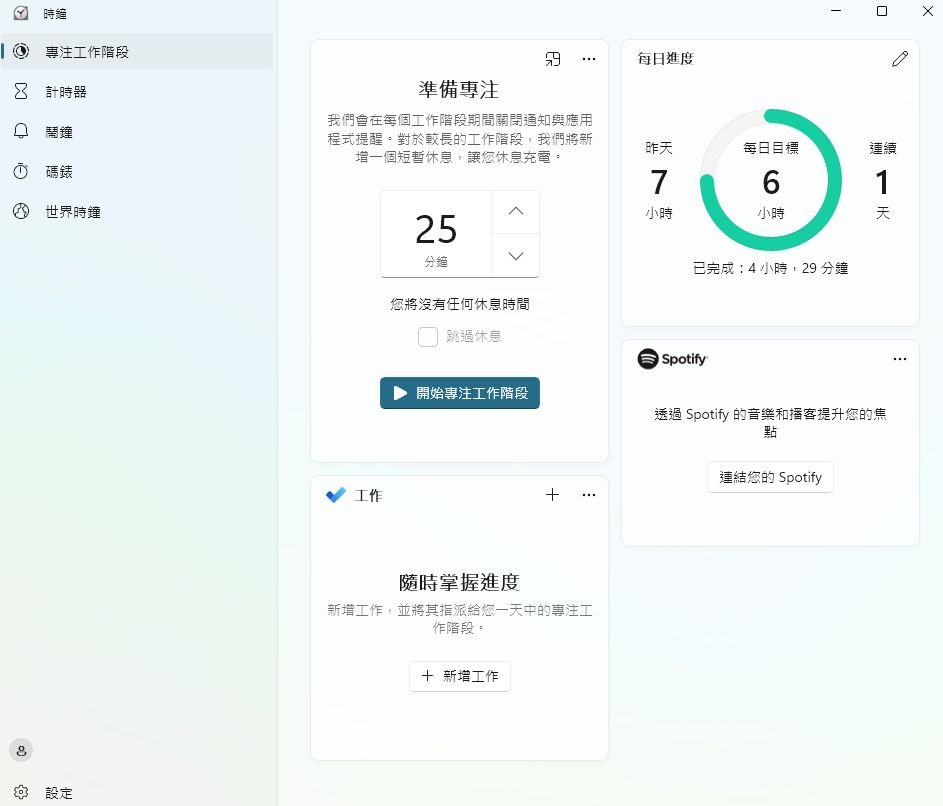The width and height of the screenshot is (943, 806).
Task: Switch focus card to compact overlay view
Action: pos(553,59)
